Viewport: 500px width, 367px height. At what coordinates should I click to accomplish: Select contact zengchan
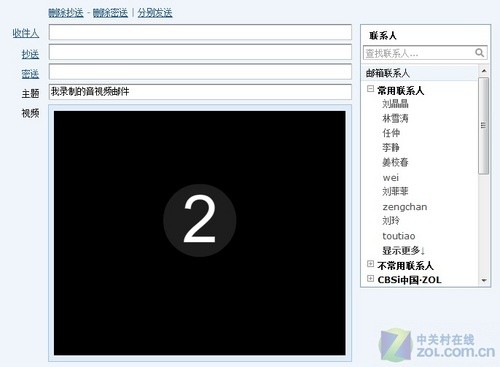405,207
